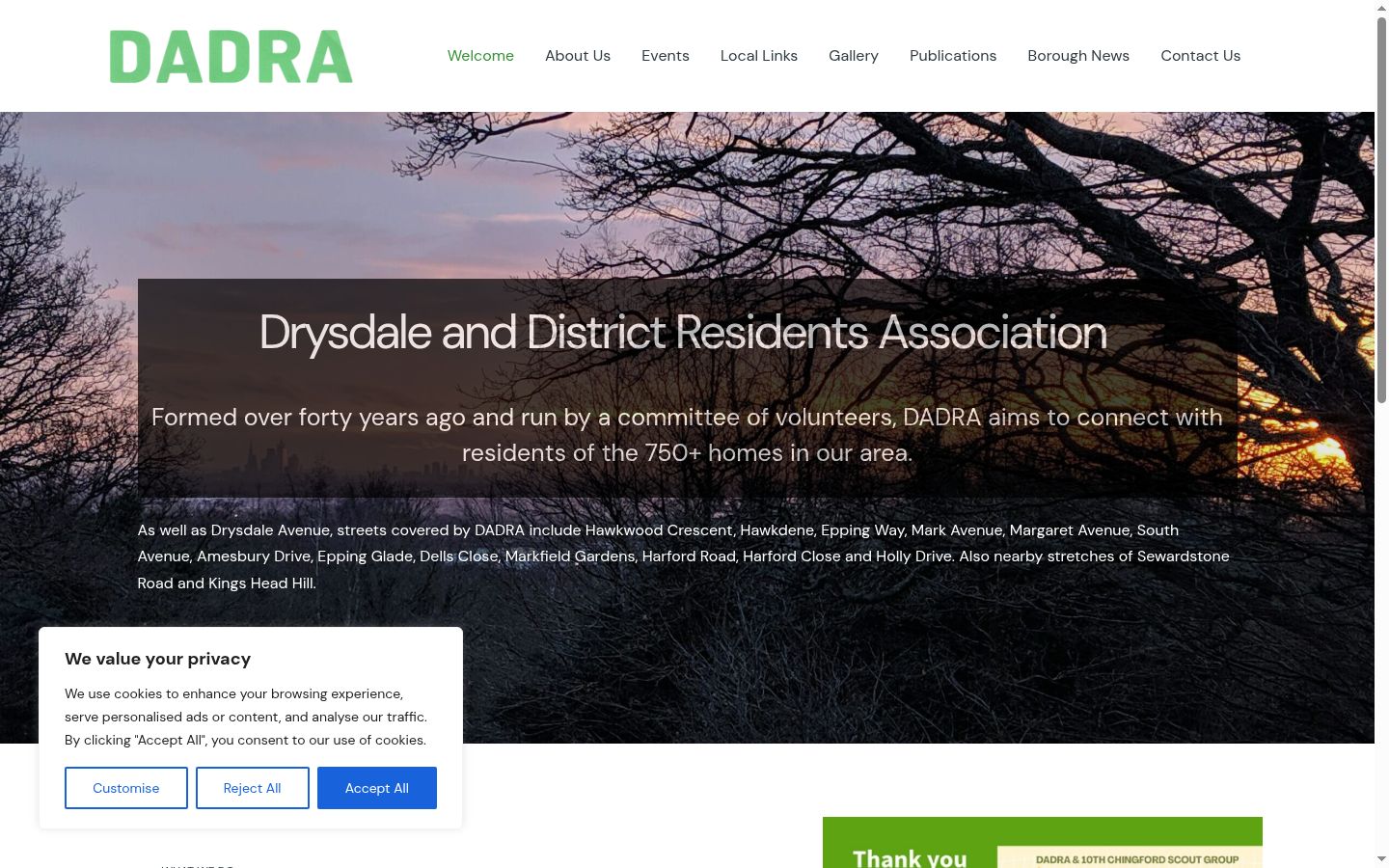Click the 'We value your privacy' heading
Image resolution: width=1389 pixels, height=868 pixels.
pos(158,659)
